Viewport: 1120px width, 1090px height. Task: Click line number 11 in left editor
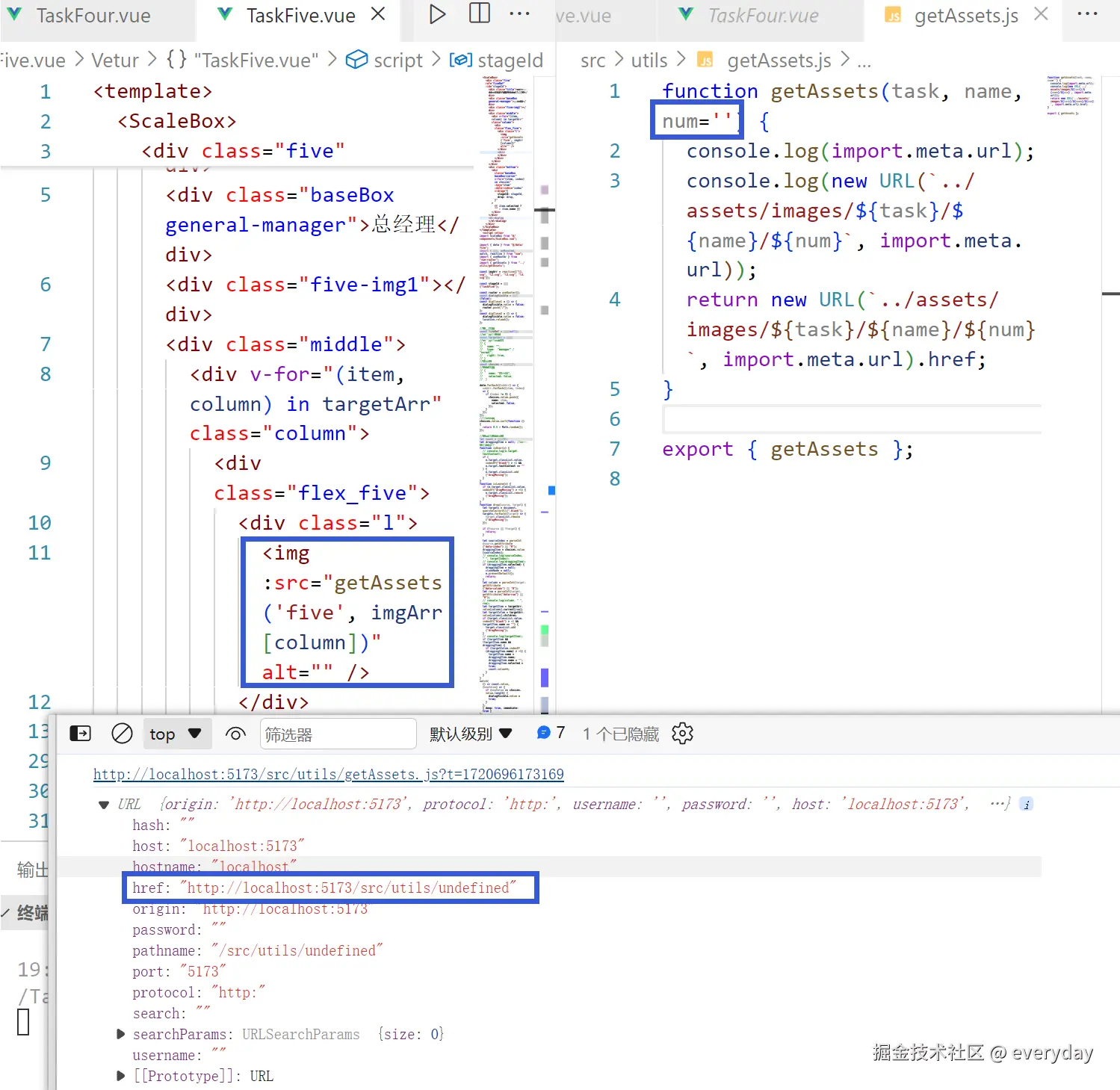(x=39, y=553)
